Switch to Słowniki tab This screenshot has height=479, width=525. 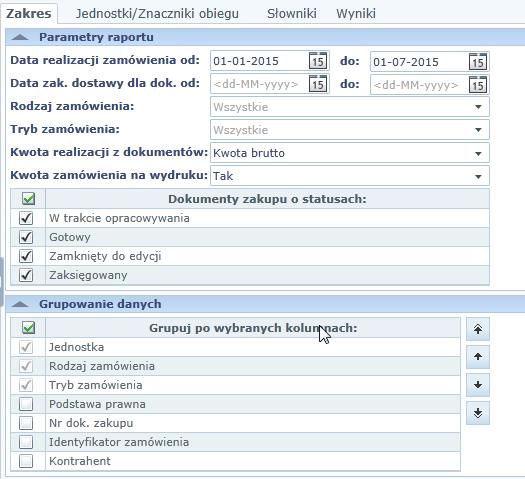(x=292, y=13)
